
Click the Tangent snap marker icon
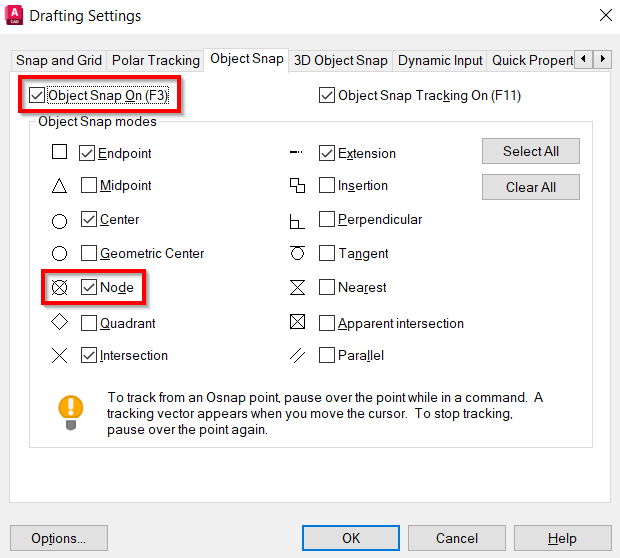[297, 253]
